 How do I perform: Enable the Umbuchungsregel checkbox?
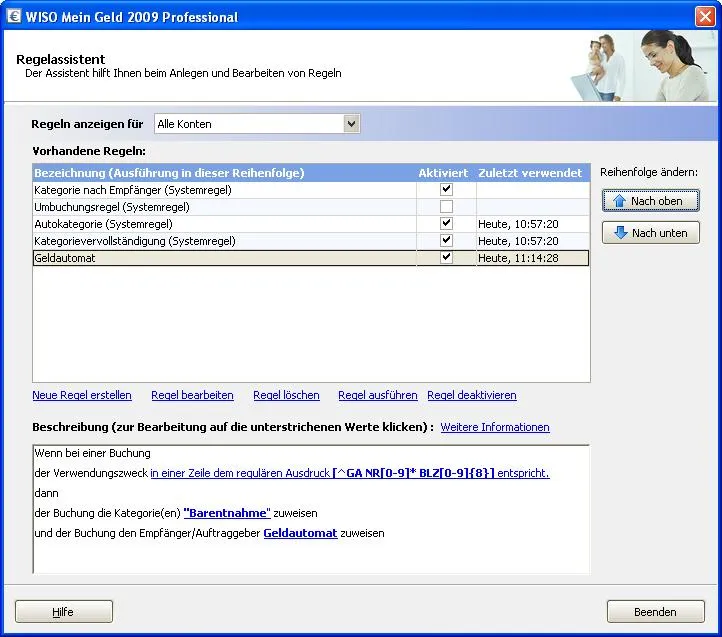[446, 206]
